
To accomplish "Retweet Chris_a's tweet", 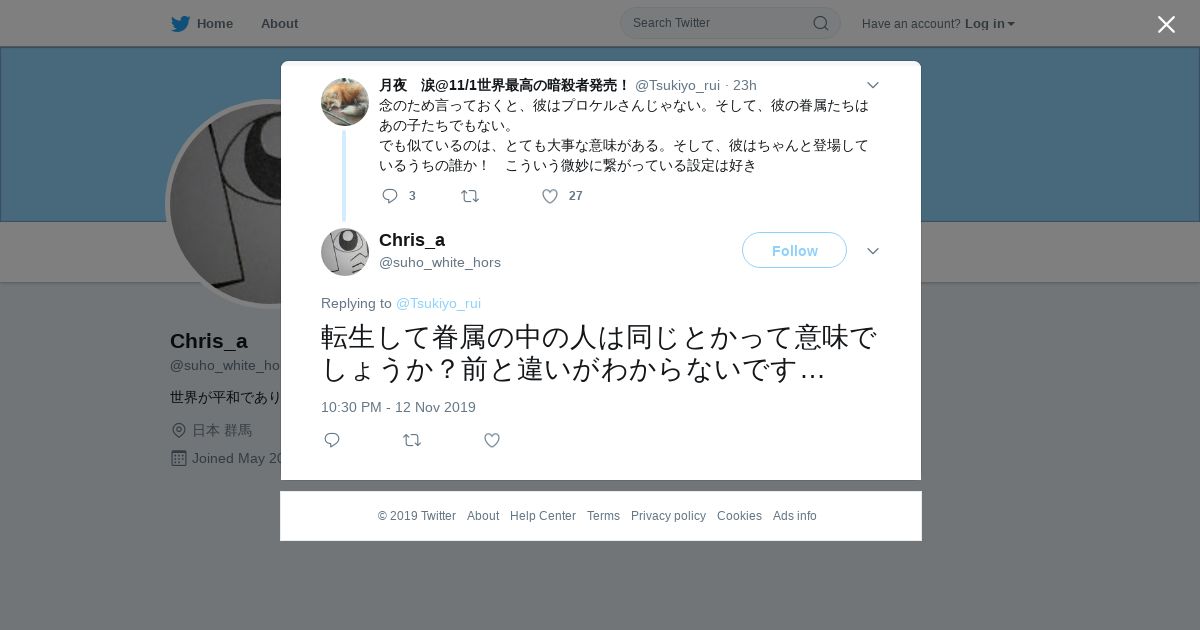I will (412, 440).
